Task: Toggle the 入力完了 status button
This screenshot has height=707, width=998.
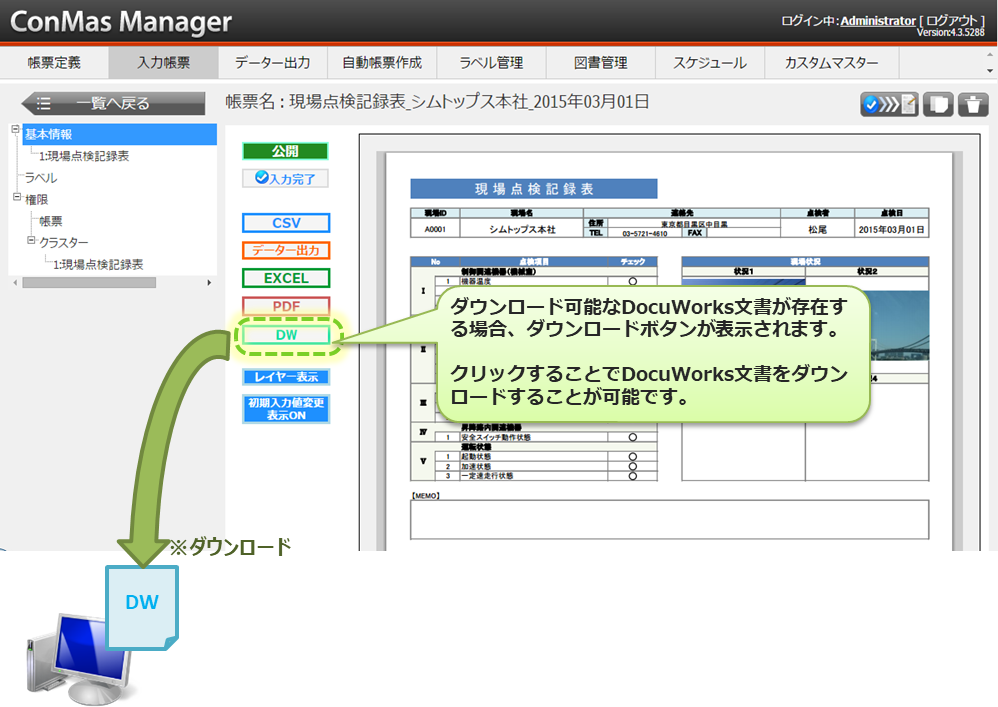Action: (286, 178)
